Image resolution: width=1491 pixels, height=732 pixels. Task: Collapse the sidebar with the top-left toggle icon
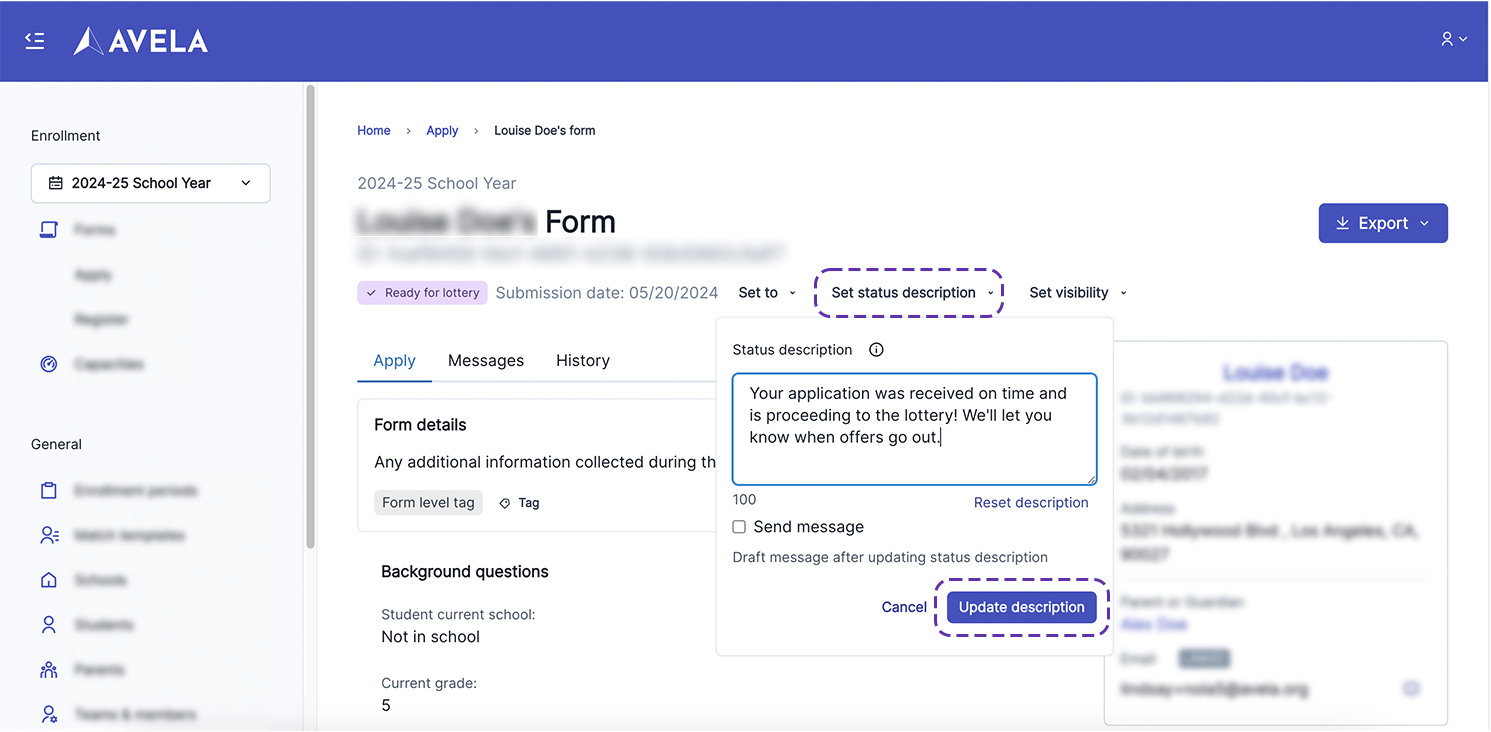click(35, 41)
